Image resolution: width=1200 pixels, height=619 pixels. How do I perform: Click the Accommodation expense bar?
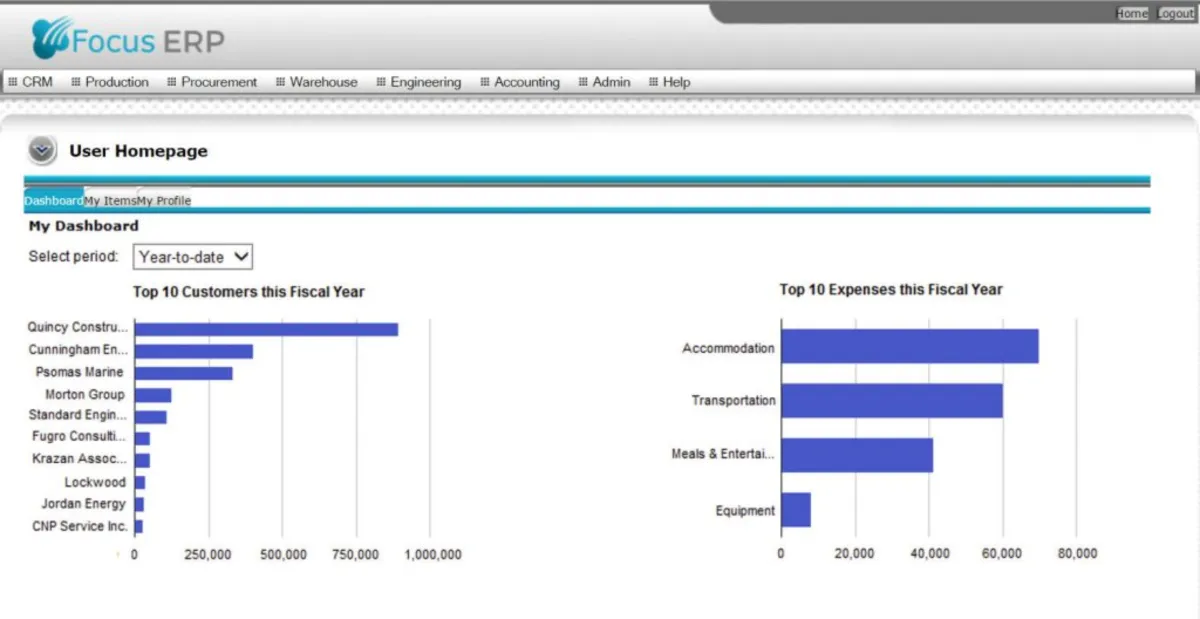pyautogui.click(x=910, y=346)
